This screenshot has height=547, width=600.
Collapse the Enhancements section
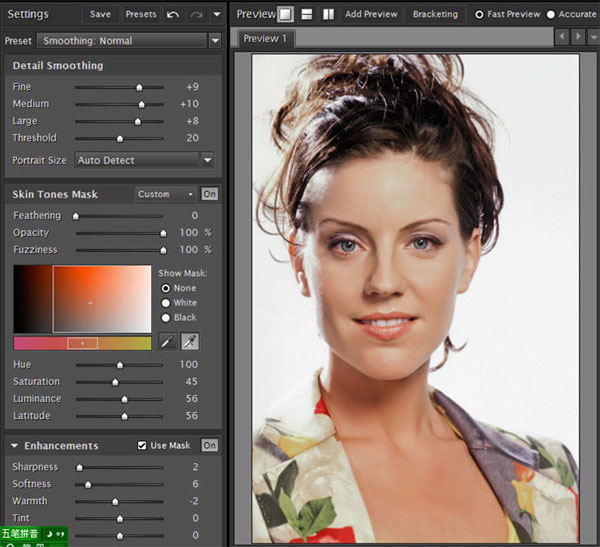15,445
